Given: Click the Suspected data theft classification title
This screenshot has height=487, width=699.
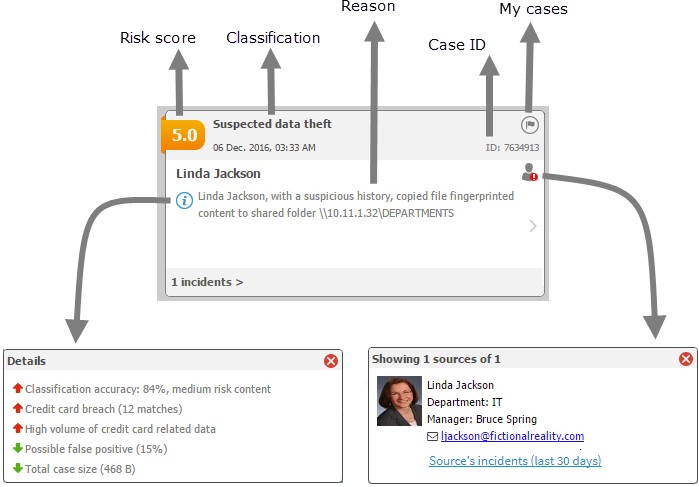Looking at the screenshot, I should tap(272, 124).
